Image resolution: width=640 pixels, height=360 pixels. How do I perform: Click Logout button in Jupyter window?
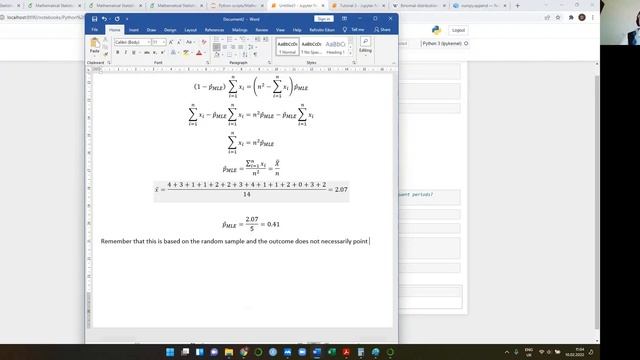point(458,30)
